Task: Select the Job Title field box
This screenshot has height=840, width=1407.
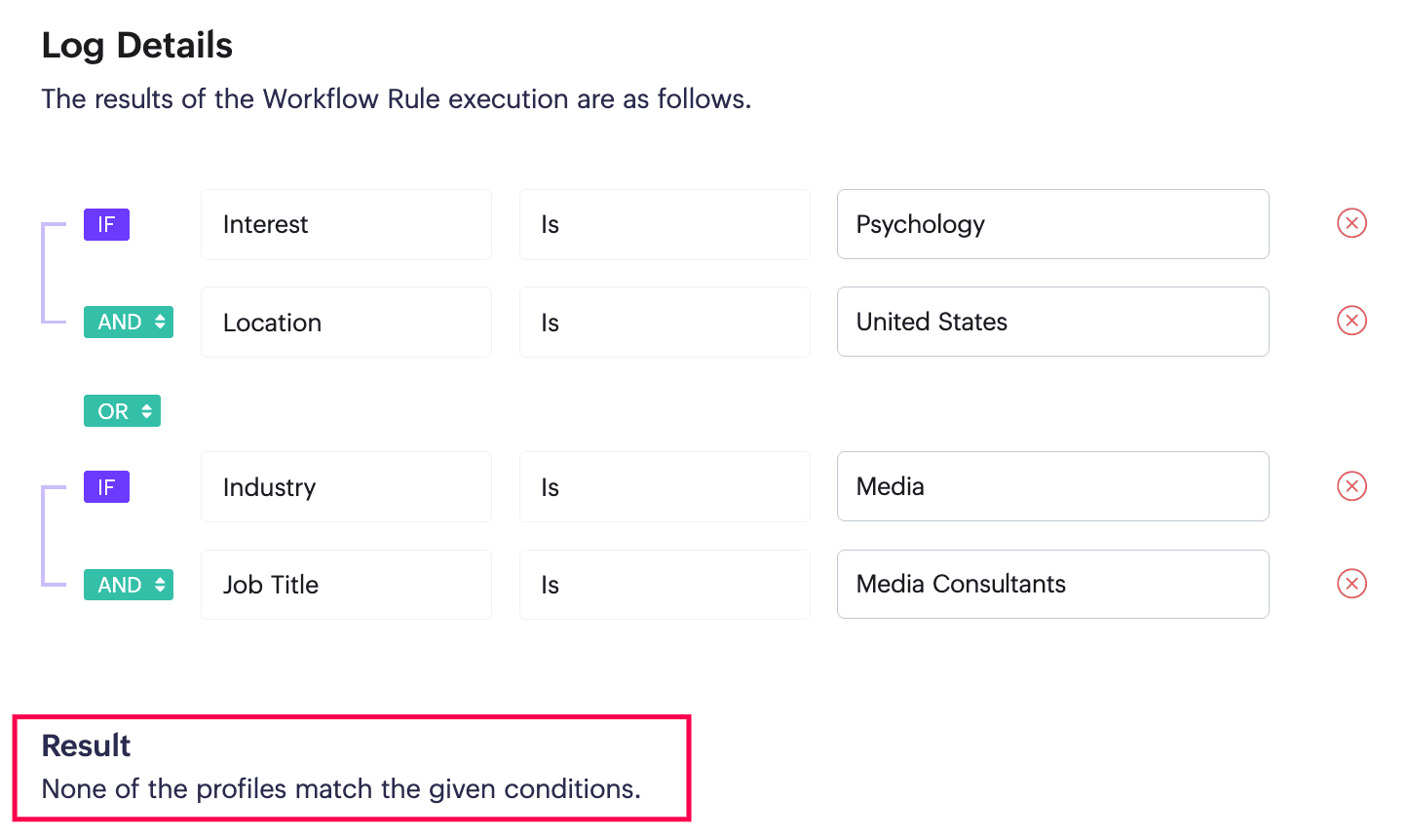Action: [x=346, y=585]
